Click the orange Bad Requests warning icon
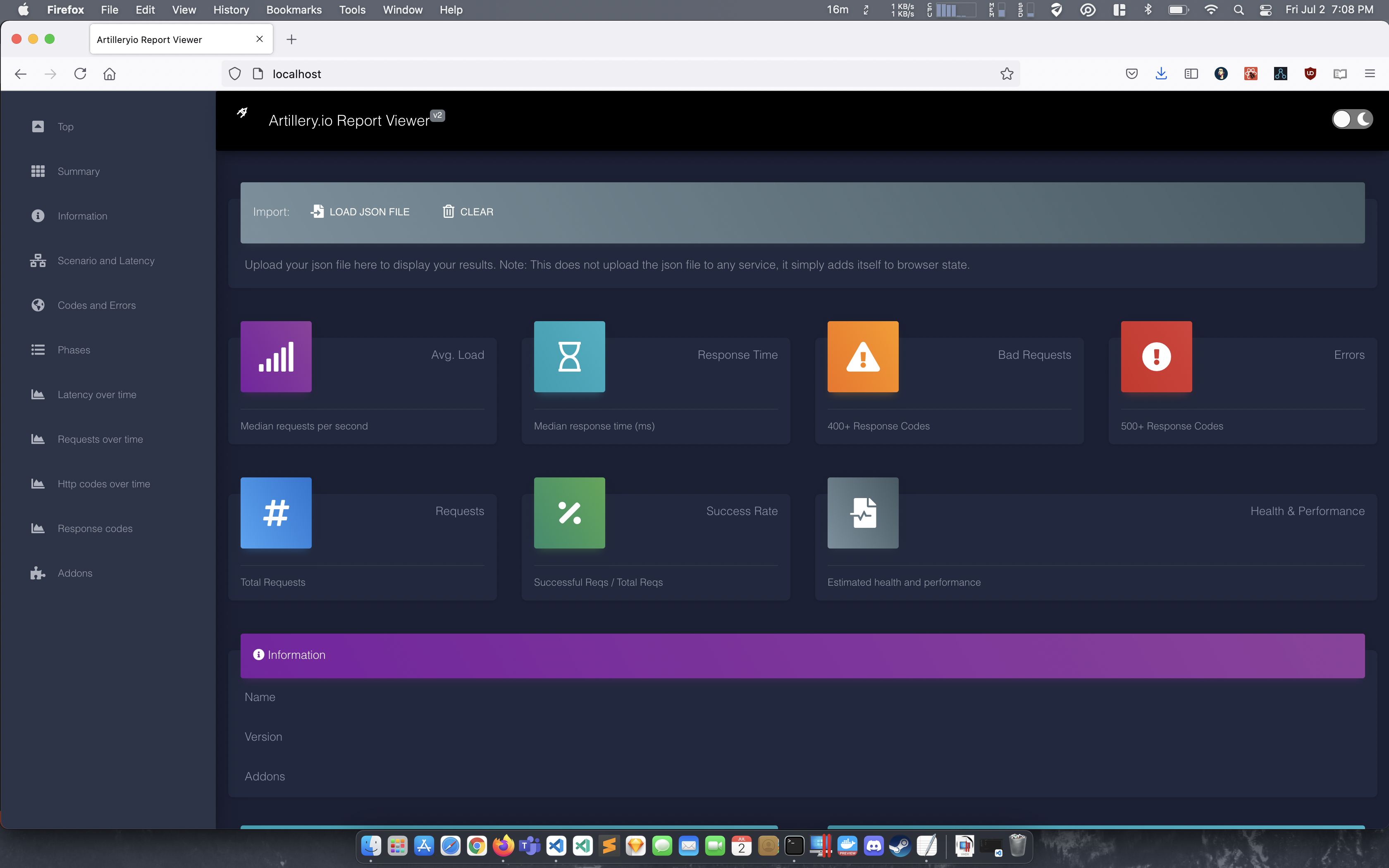 (x=863, y=356)
